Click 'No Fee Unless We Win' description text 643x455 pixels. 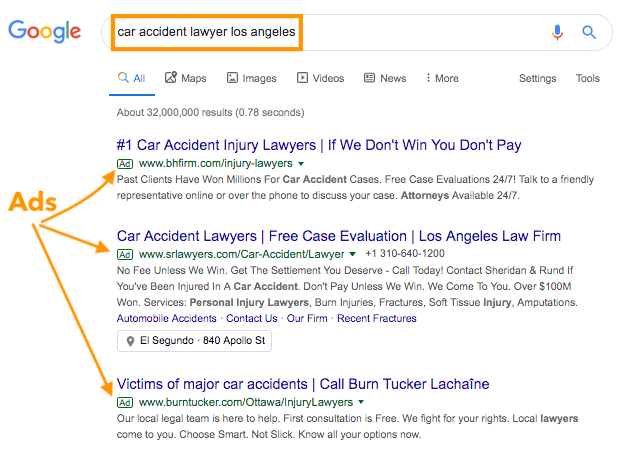(347, 287)
